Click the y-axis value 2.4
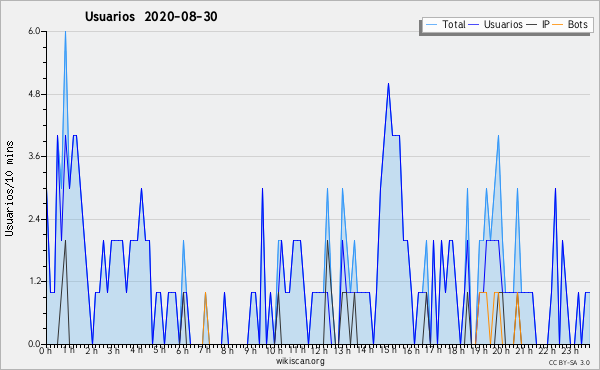The image size is (600, 370). click(34, 219)
